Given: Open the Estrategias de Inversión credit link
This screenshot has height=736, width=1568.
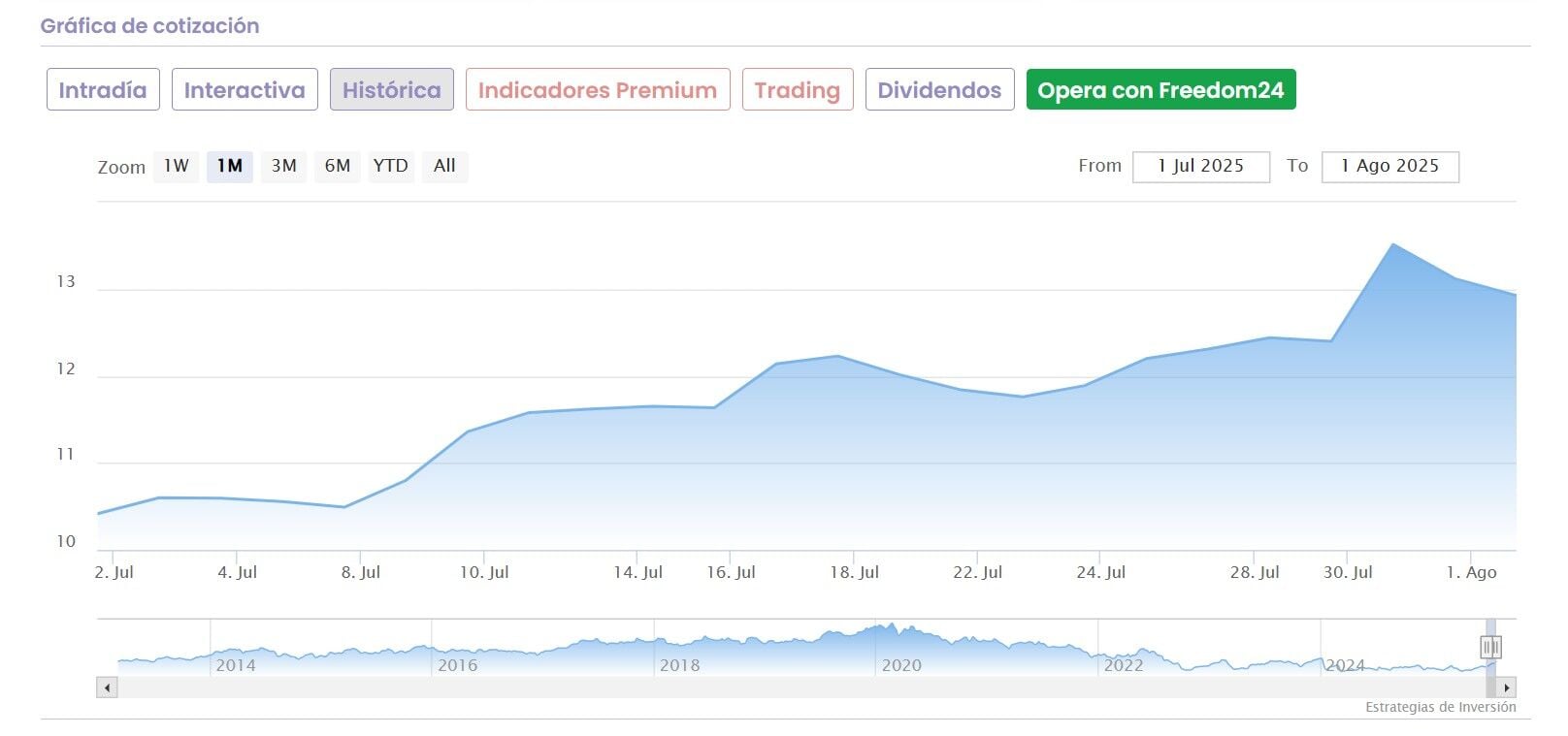Looking at the screenshot, I should click(1440, 707).
